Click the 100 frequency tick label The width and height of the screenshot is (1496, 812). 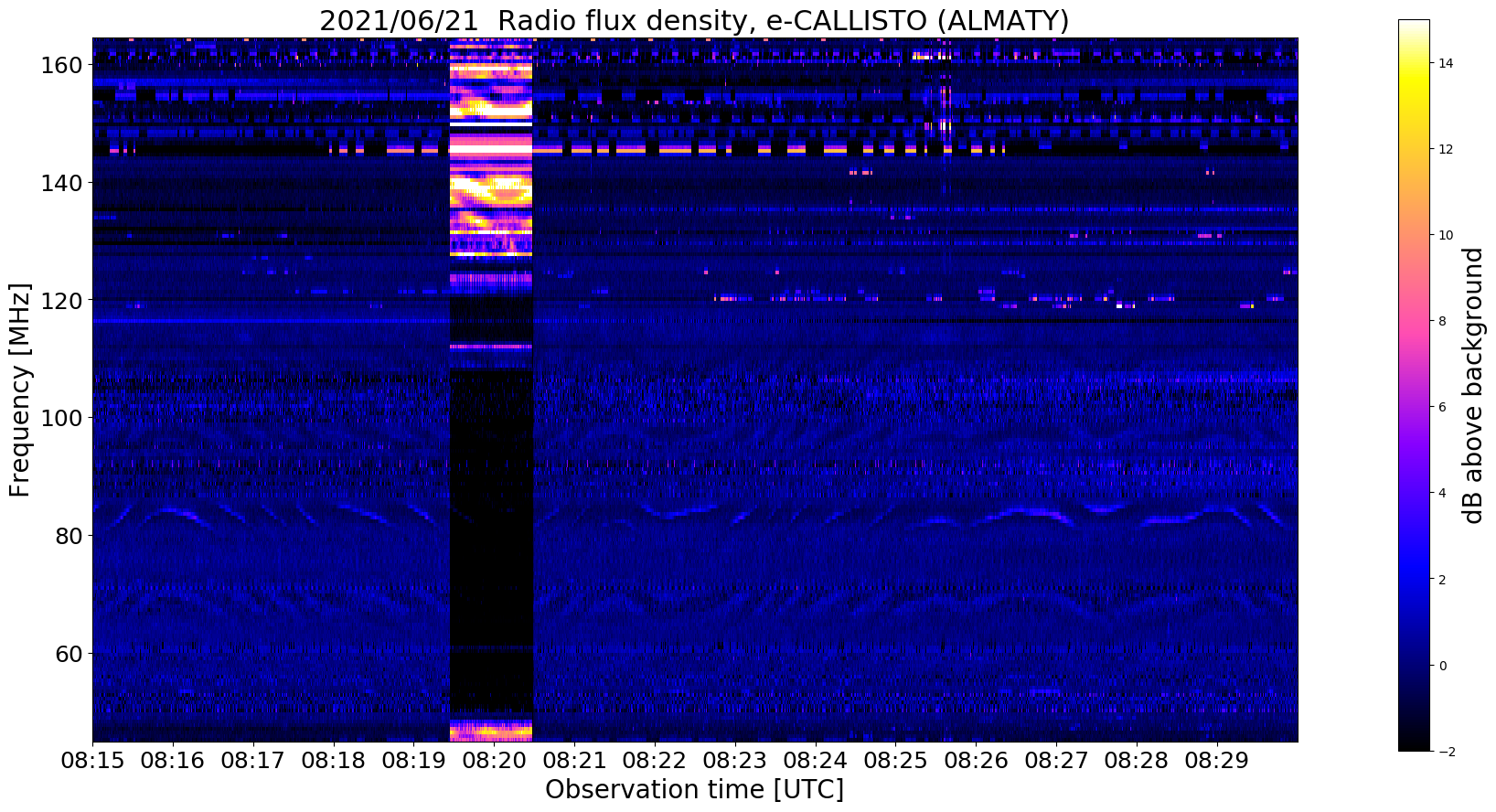tap(62, 418)
